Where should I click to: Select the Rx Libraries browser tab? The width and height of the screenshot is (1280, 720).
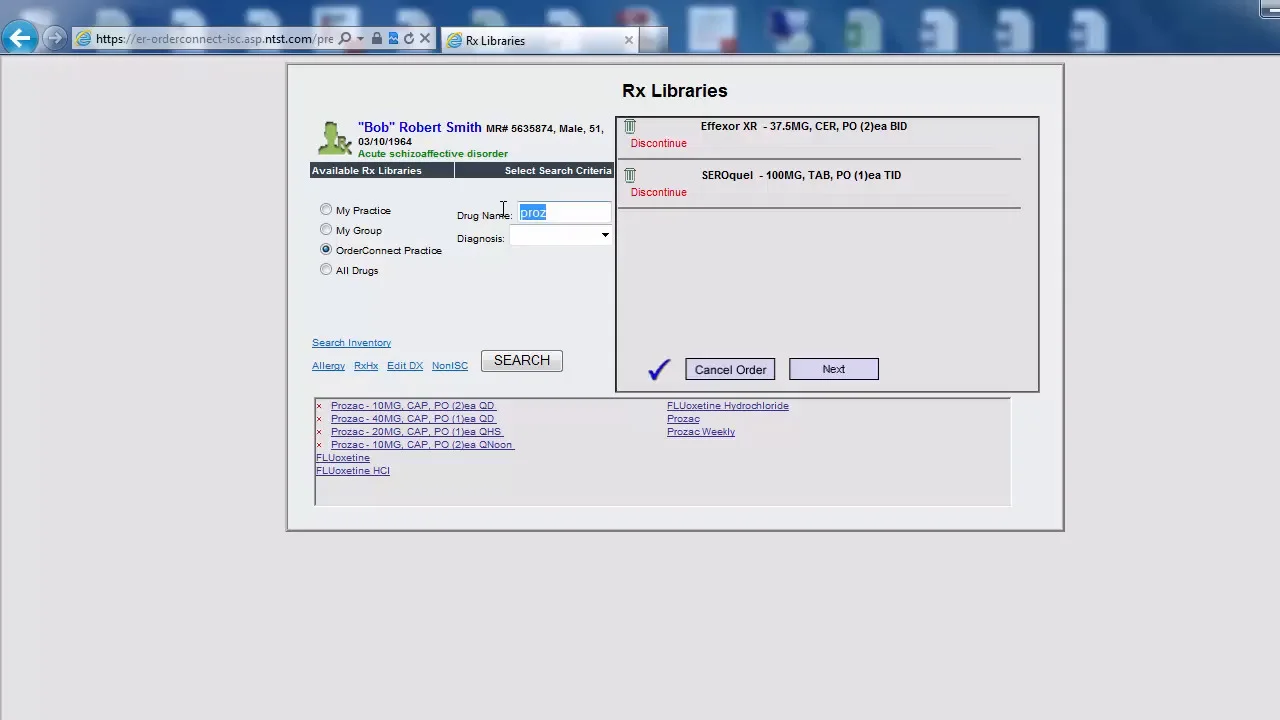(x=538, y=40)
